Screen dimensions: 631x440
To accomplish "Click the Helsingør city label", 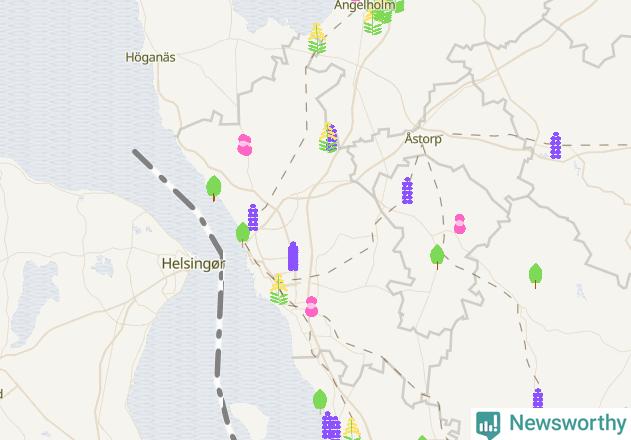I will pyautogui.click(x=193, y=264).
